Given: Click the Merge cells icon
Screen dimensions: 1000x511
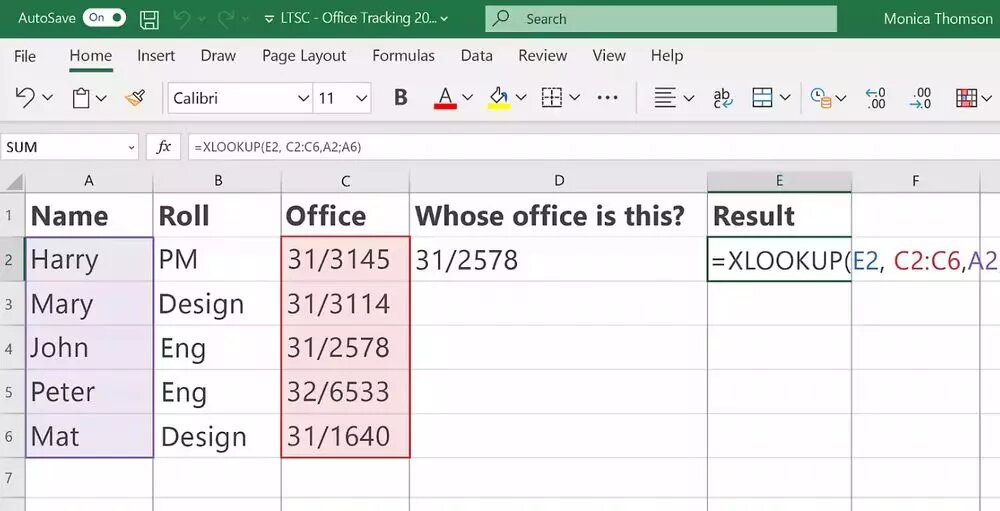Looking at the screenshot, I should tap(762, 98).
